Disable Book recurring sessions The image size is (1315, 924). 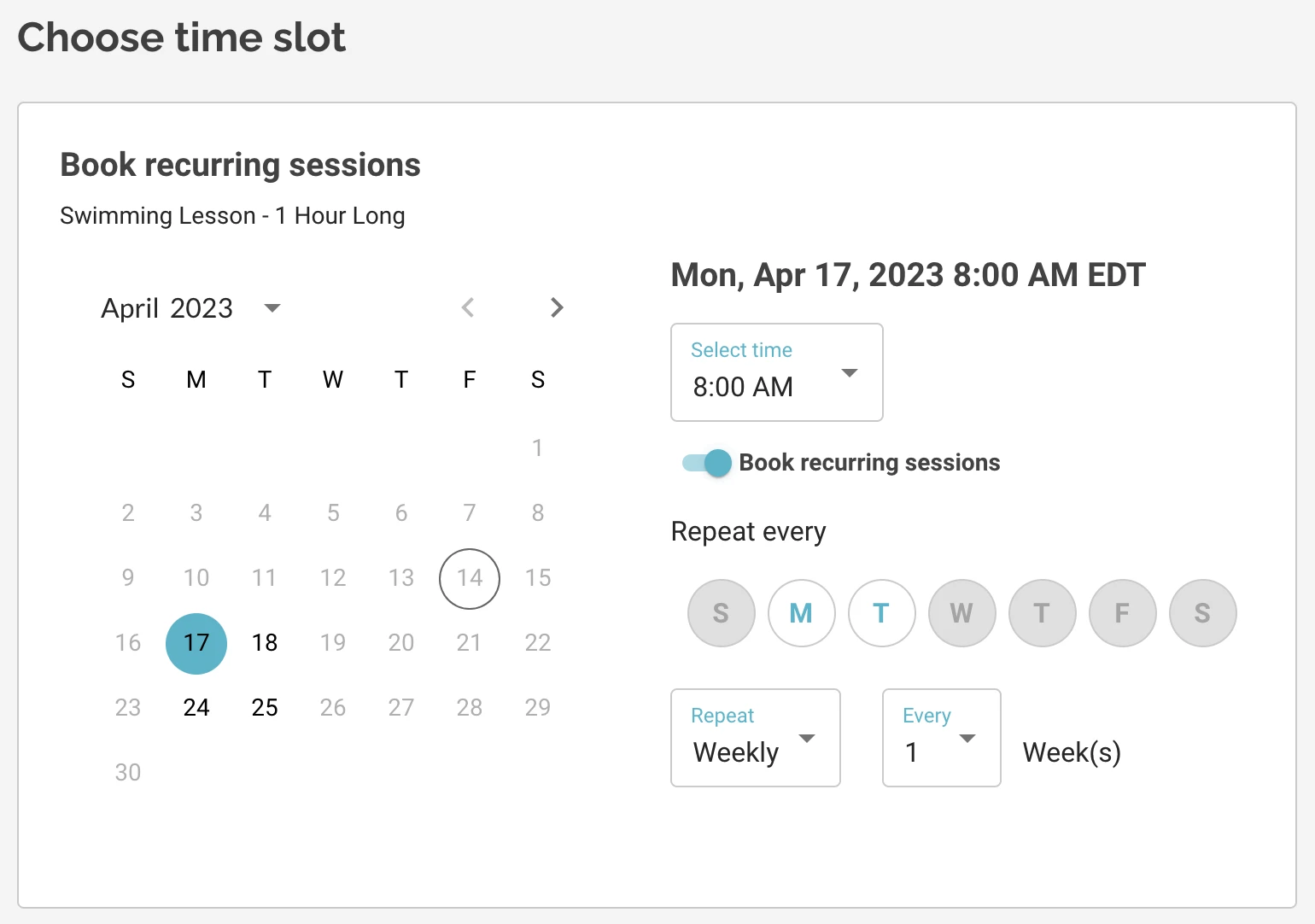704,462
